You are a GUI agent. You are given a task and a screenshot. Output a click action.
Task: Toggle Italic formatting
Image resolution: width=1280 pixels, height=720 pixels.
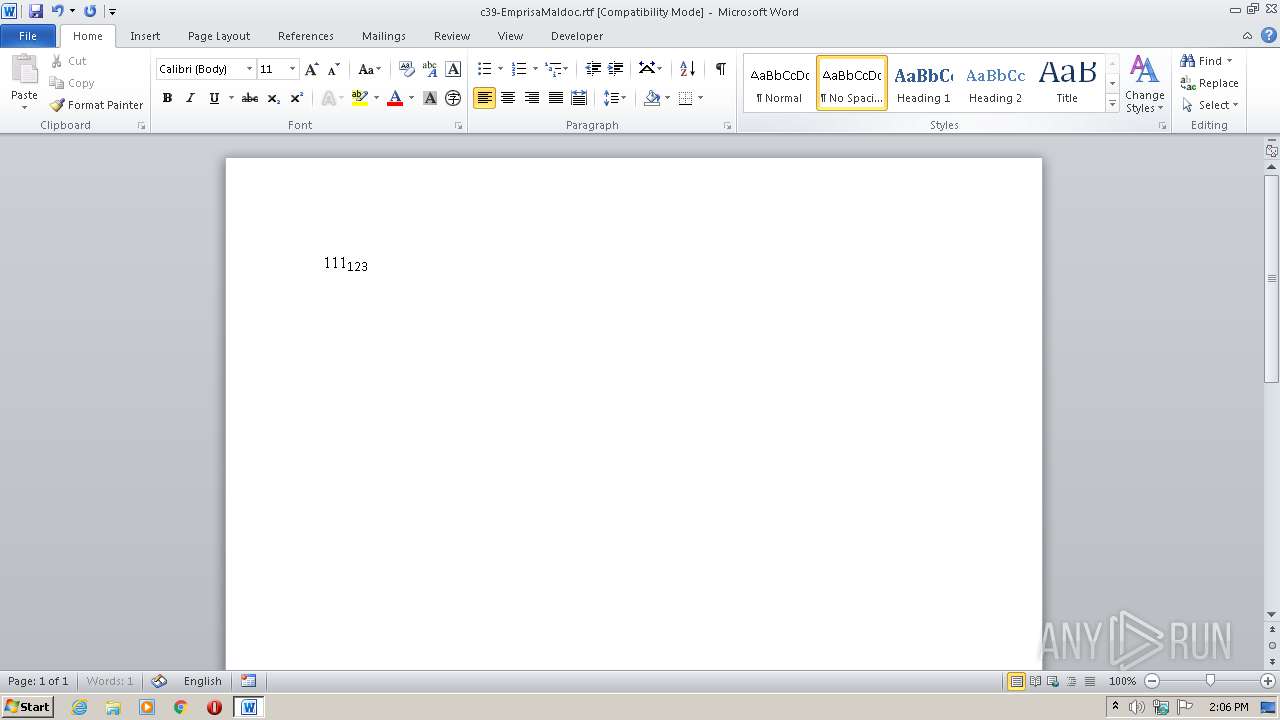190,98
